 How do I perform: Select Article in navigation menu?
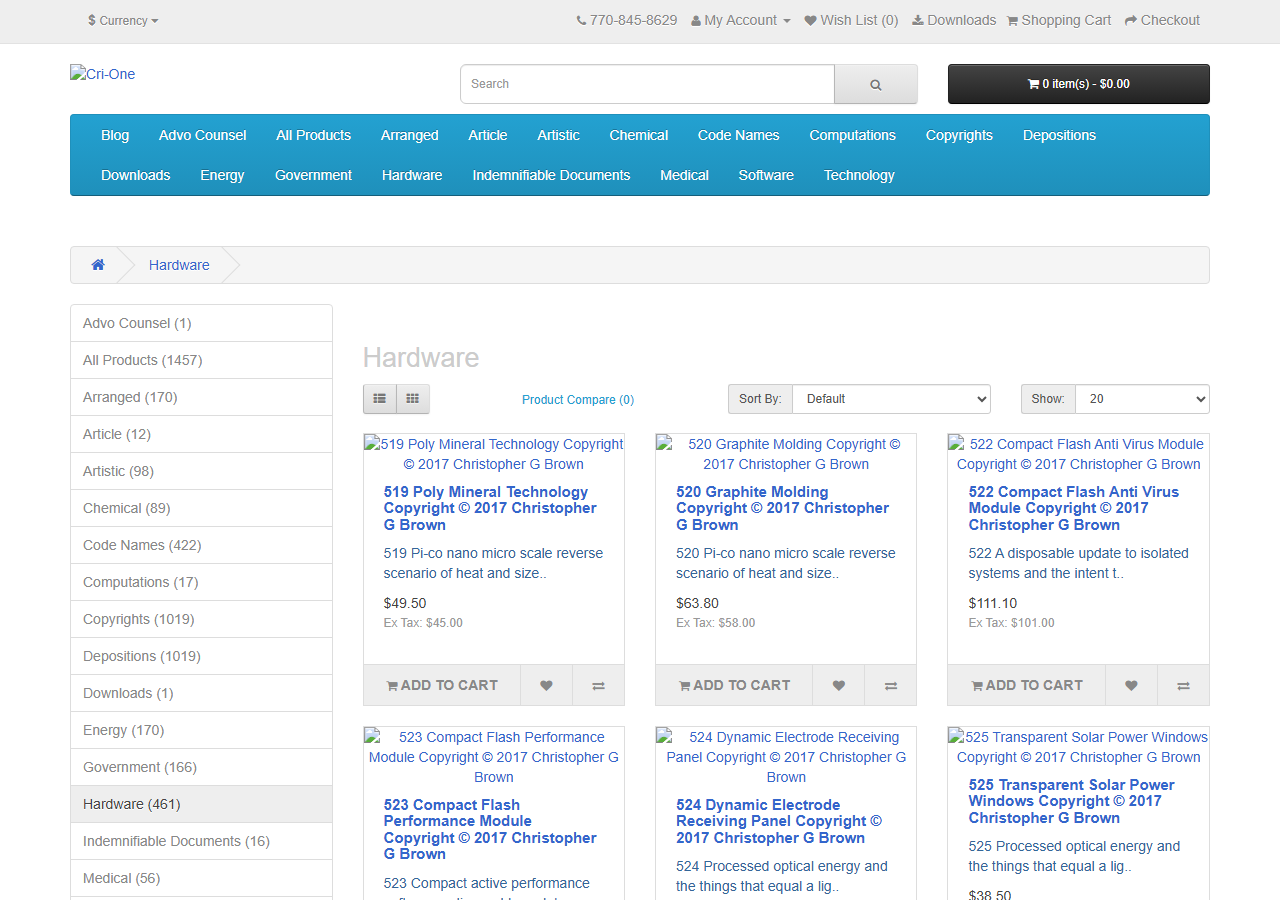[488, 135]
